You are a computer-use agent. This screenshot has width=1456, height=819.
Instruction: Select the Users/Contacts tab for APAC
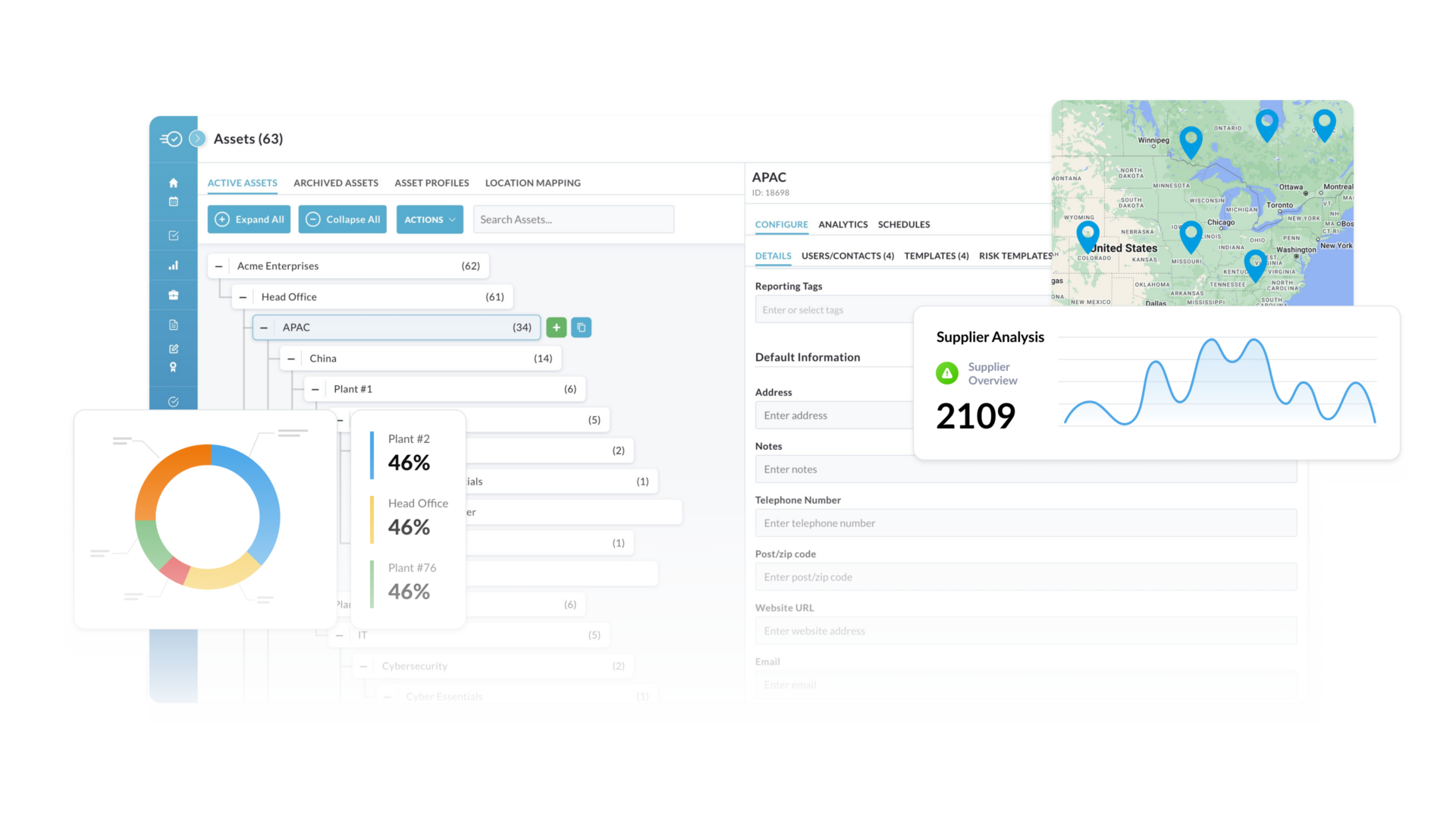(x=848, y=256)
